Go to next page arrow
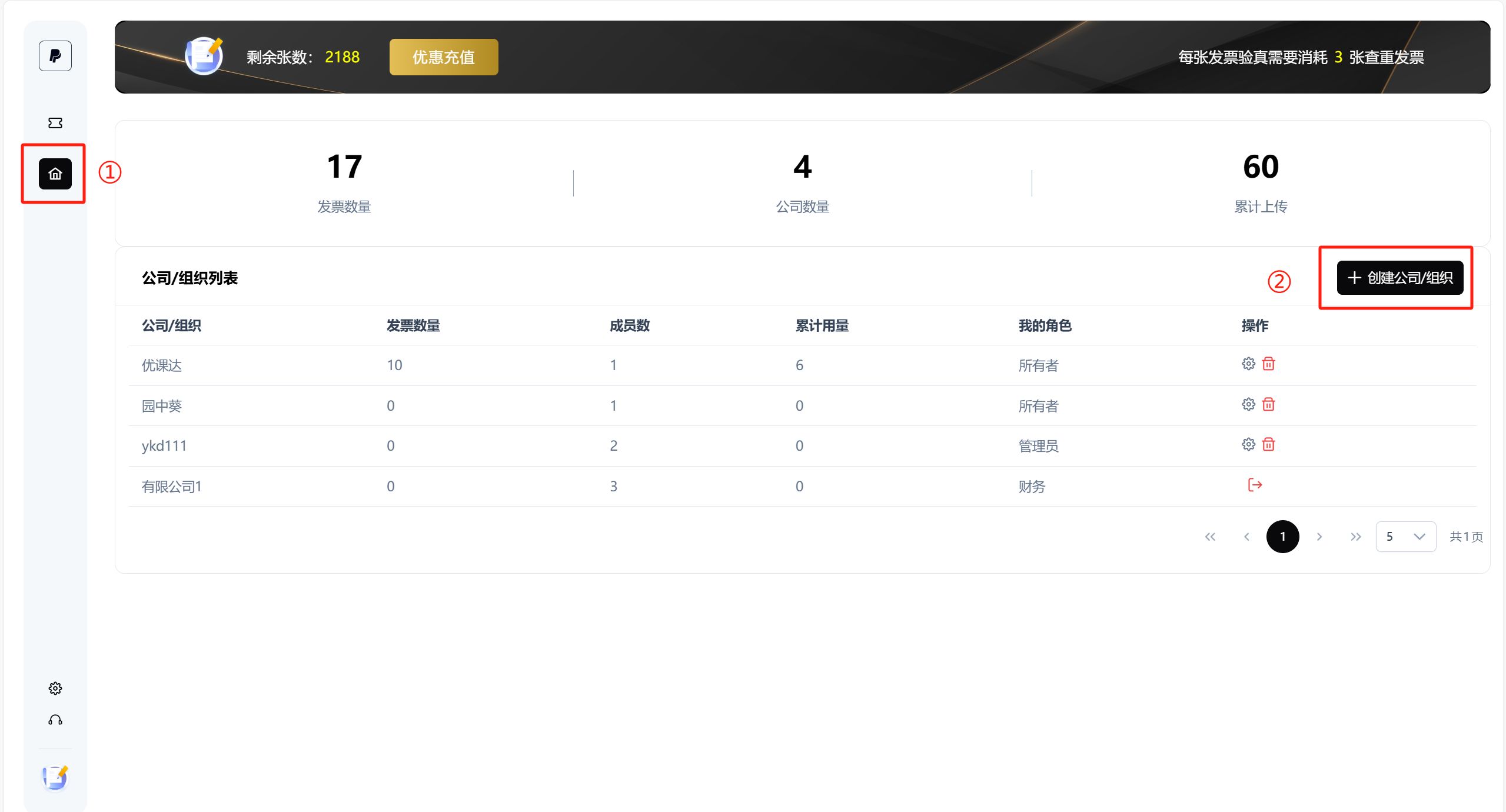The width and height of the screenshot is (1506, 812). point(1319,537)
